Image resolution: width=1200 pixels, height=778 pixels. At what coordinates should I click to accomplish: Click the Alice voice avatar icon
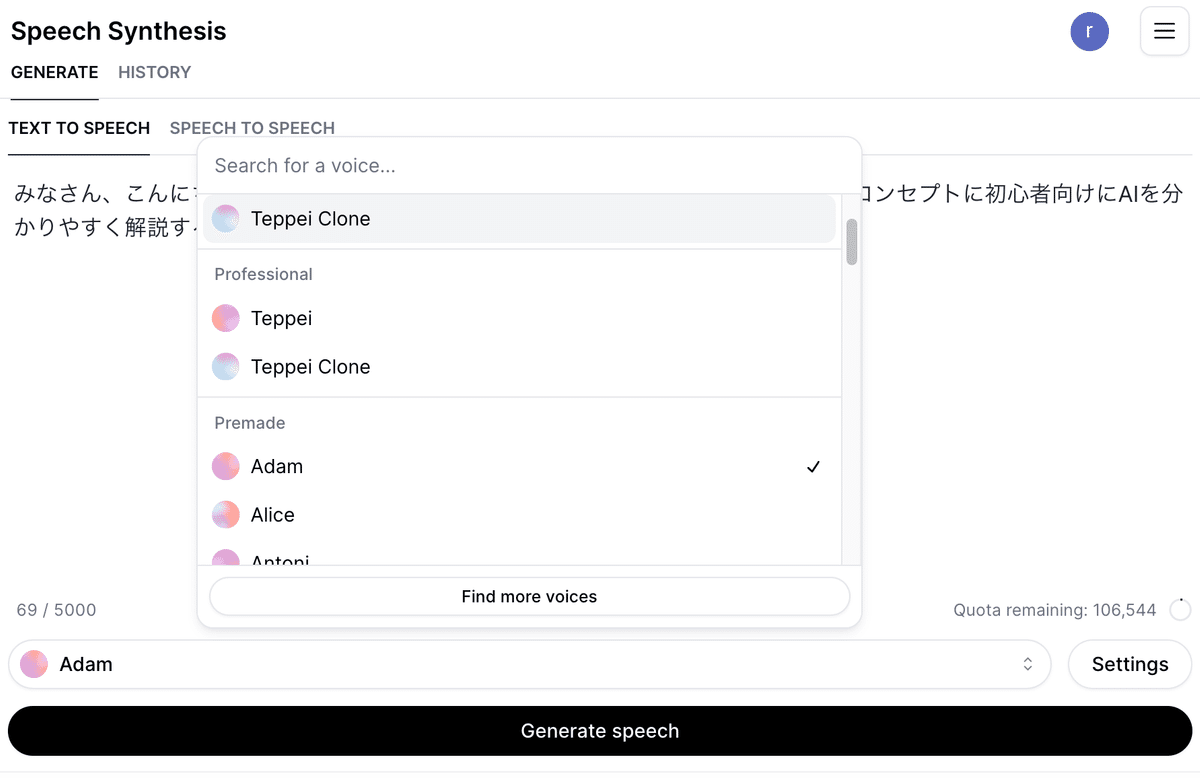click(226, 515)
